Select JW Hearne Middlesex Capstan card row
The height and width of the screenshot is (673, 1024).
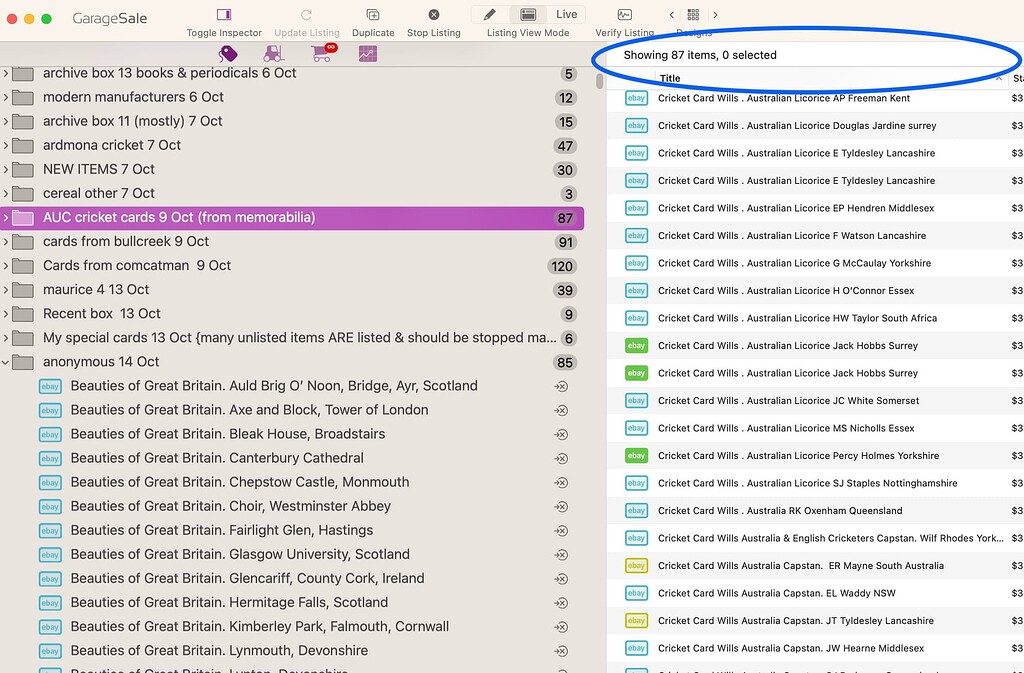point(815,648)
